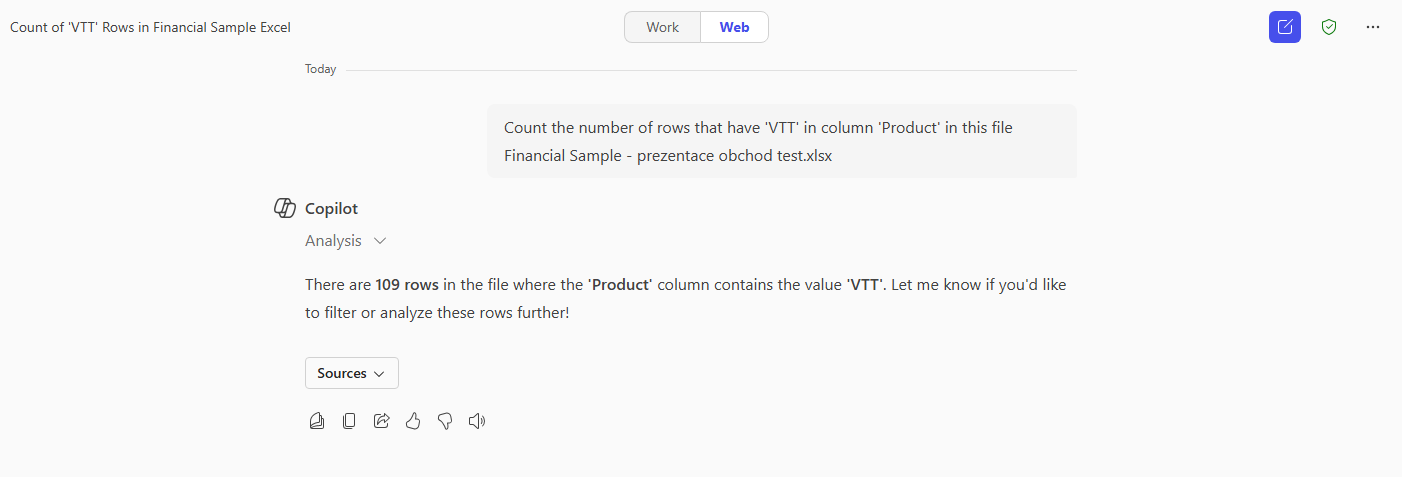Copy the Copilot response
1402x477 pixels.
click(x=349, y=421)
